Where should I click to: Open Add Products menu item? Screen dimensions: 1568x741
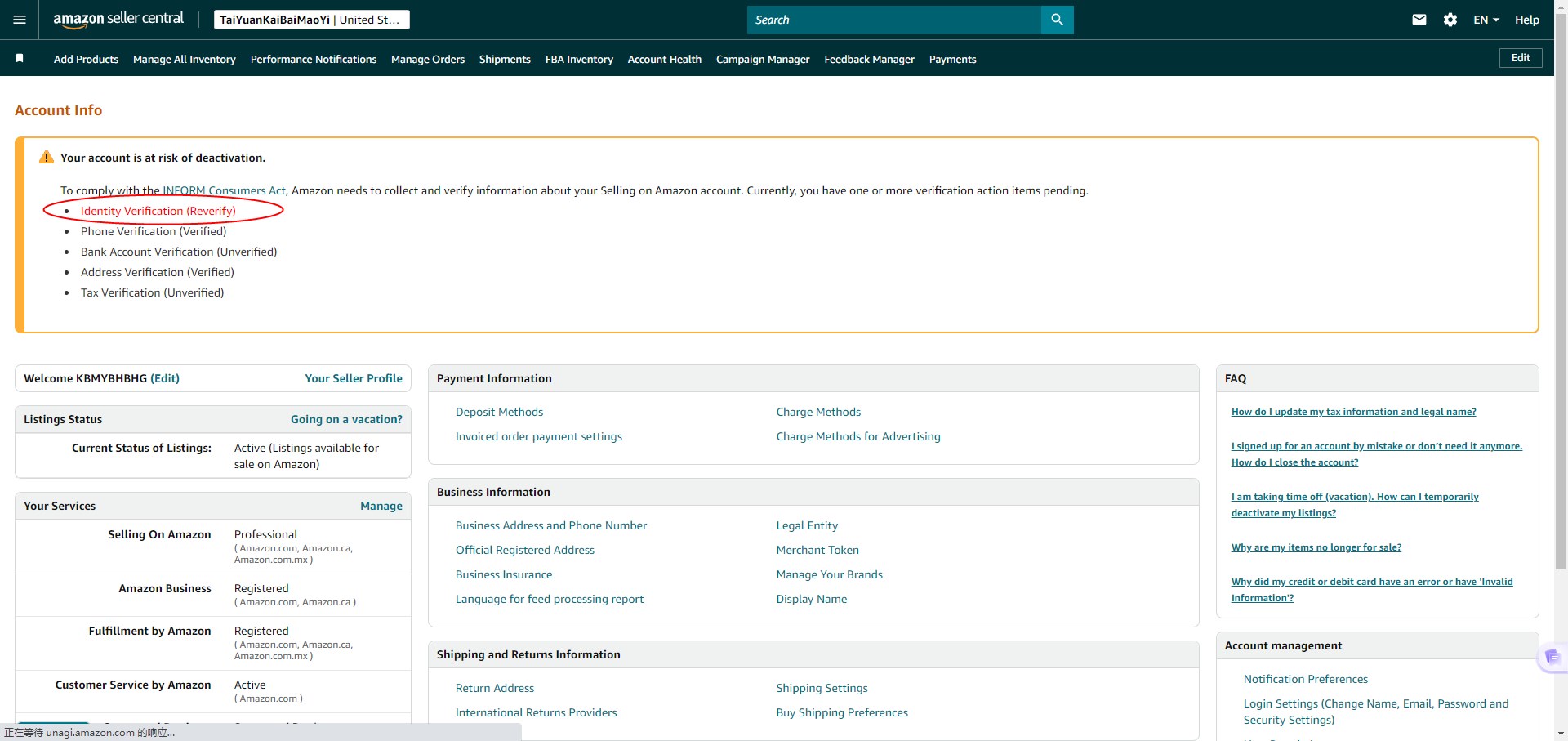tap(86, 59)
